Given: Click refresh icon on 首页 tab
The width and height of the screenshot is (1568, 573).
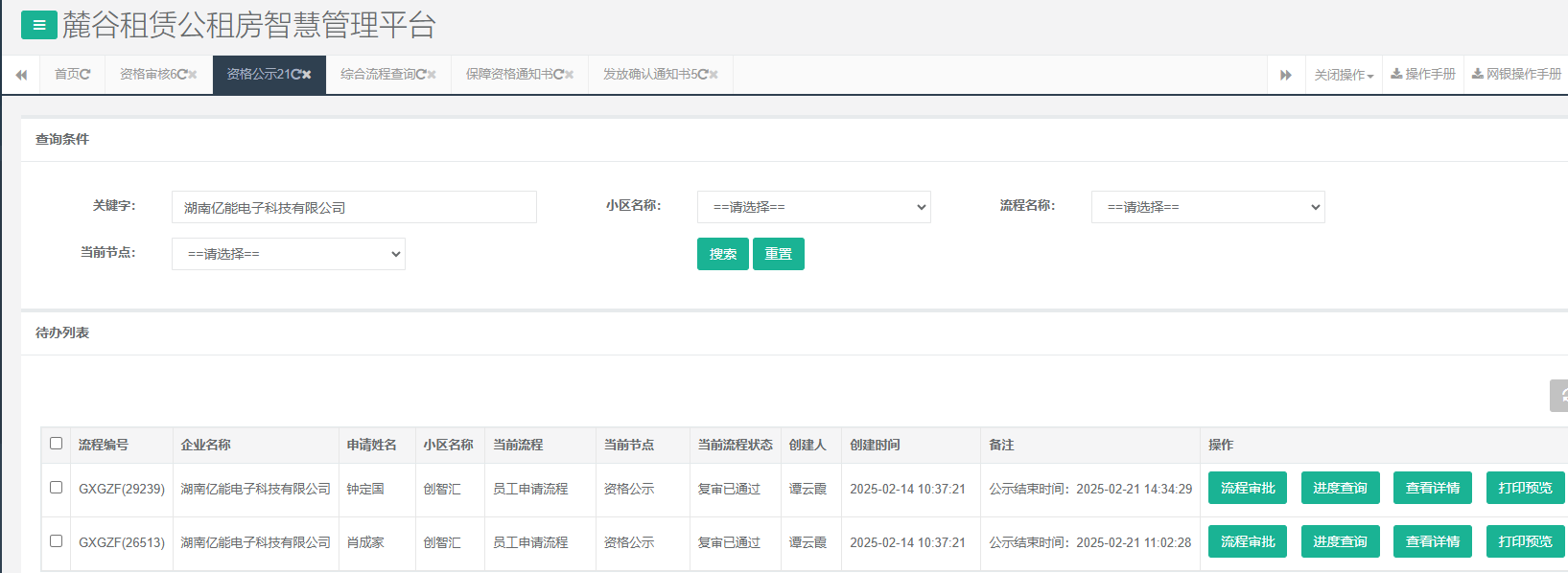Looking at the screenshot, I should click(85, 75).
